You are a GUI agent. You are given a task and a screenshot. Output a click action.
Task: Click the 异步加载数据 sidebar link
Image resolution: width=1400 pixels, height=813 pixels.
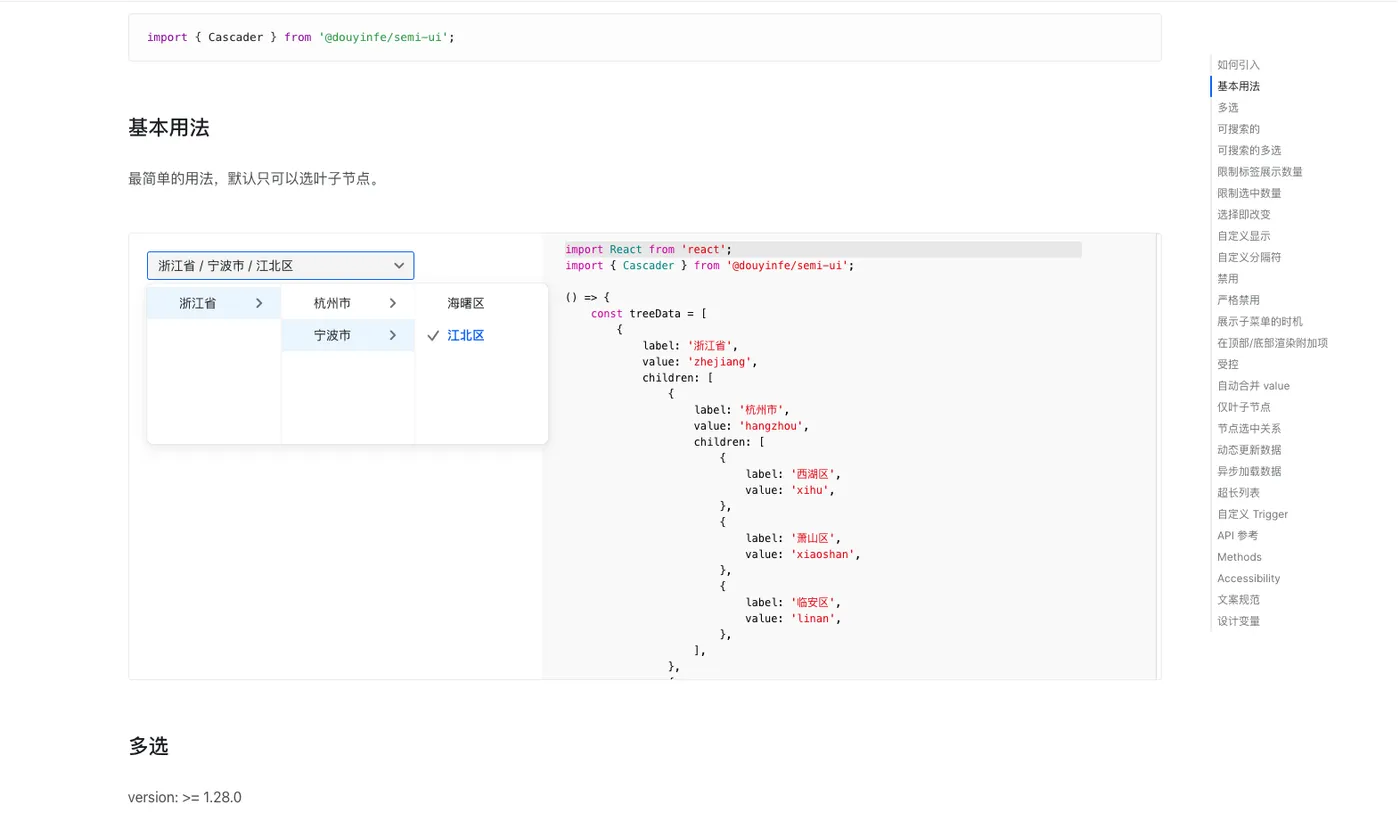coord(1249,471)
